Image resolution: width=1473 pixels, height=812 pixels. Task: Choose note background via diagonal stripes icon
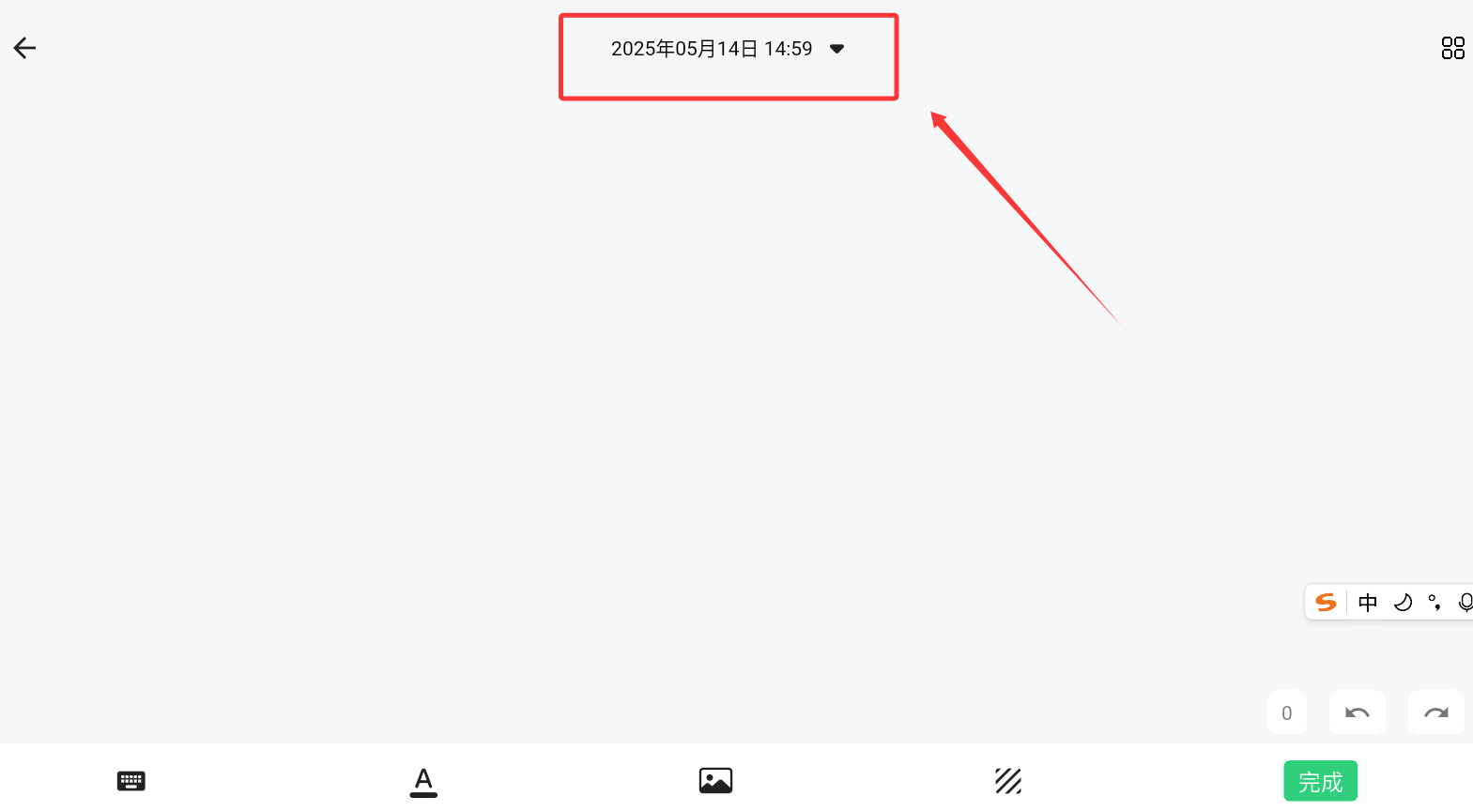click(1008, 781)
